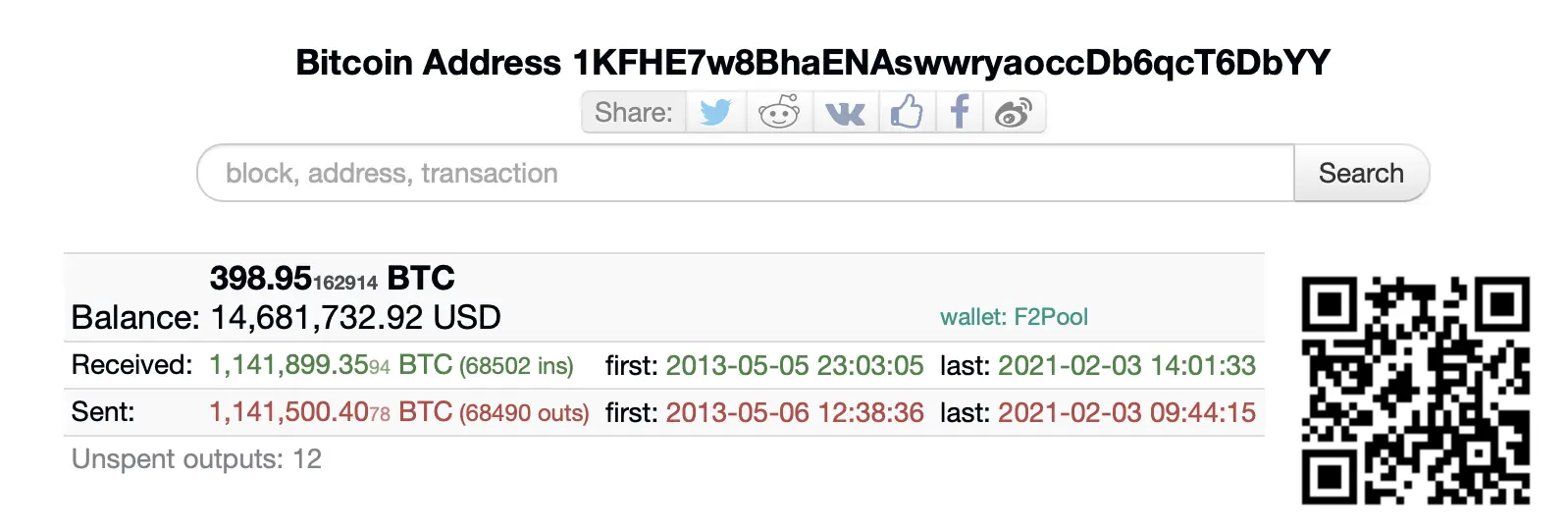Click the 14,681,732.92 USD balance value

355,318
